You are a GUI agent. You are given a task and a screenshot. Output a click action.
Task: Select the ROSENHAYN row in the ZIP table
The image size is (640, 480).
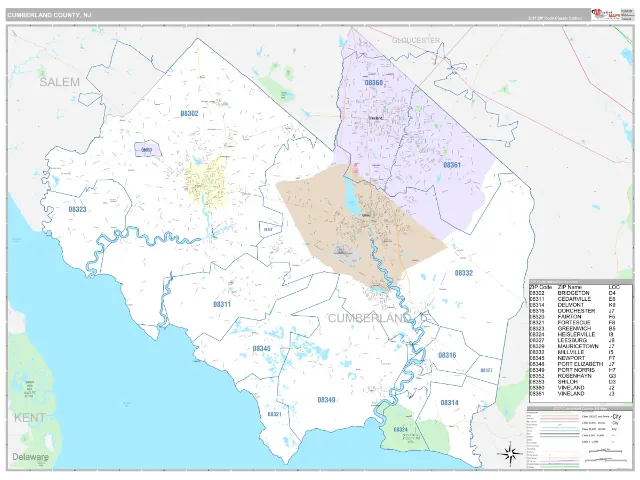[576, 376]
